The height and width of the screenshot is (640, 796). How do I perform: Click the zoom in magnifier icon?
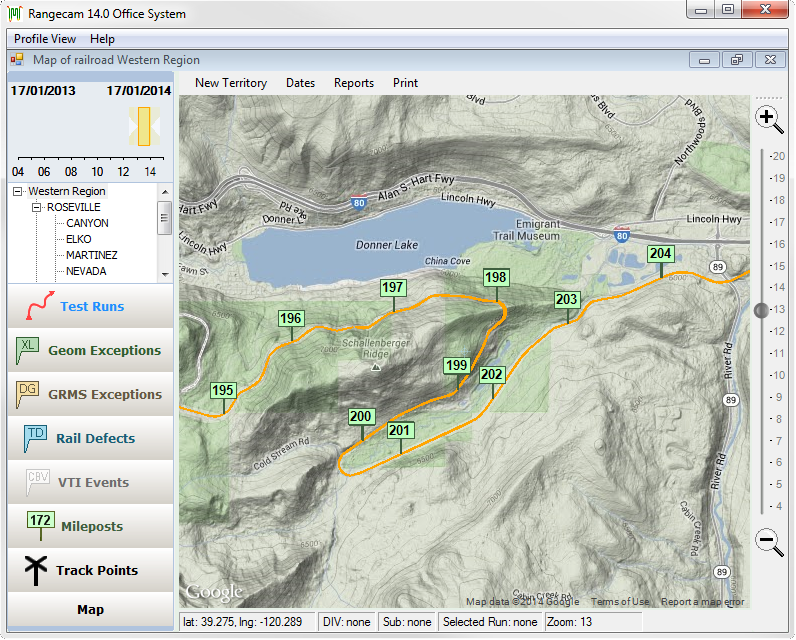[x=768, y=118]
